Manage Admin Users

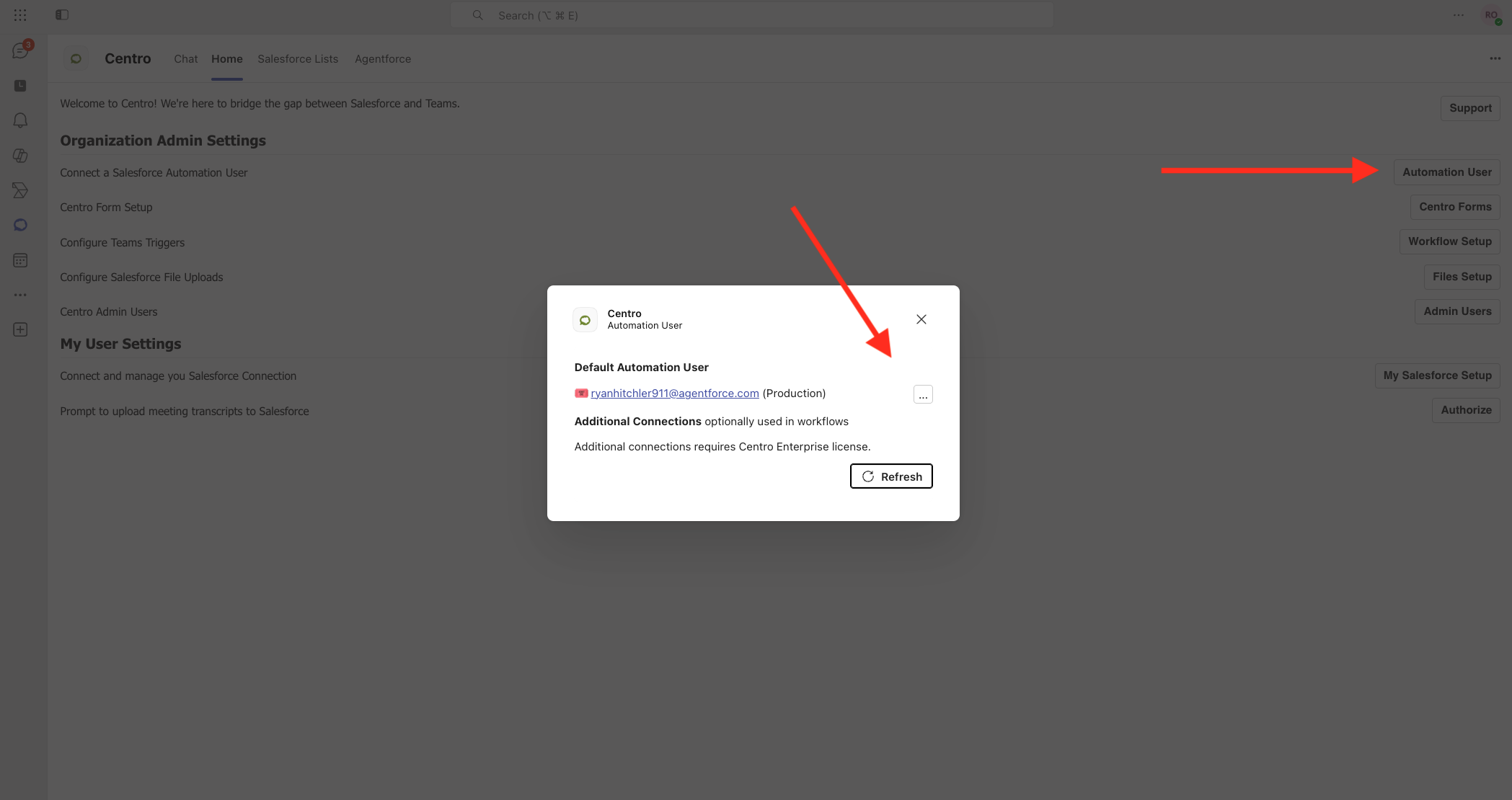[x=1457, y=311]
